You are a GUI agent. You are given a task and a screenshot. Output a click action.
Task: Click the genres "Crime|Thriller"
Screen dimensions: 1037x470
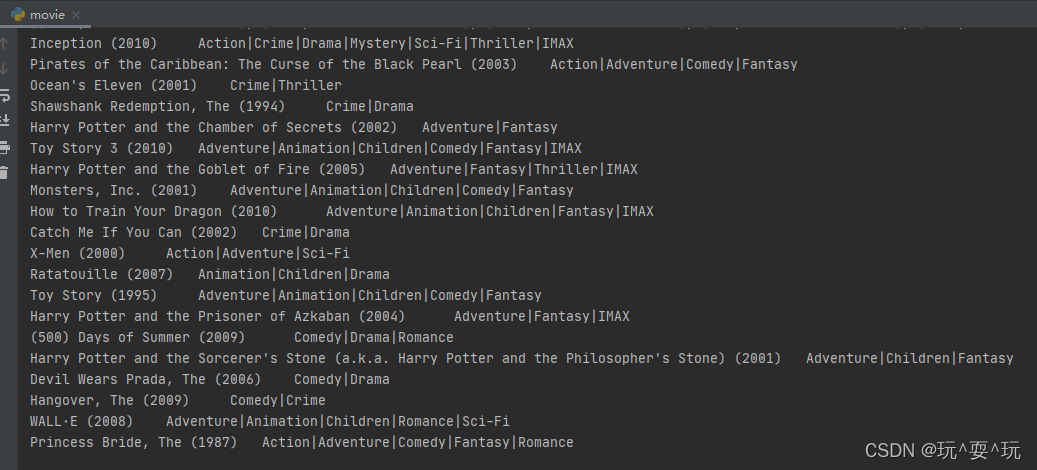(286, 86)
